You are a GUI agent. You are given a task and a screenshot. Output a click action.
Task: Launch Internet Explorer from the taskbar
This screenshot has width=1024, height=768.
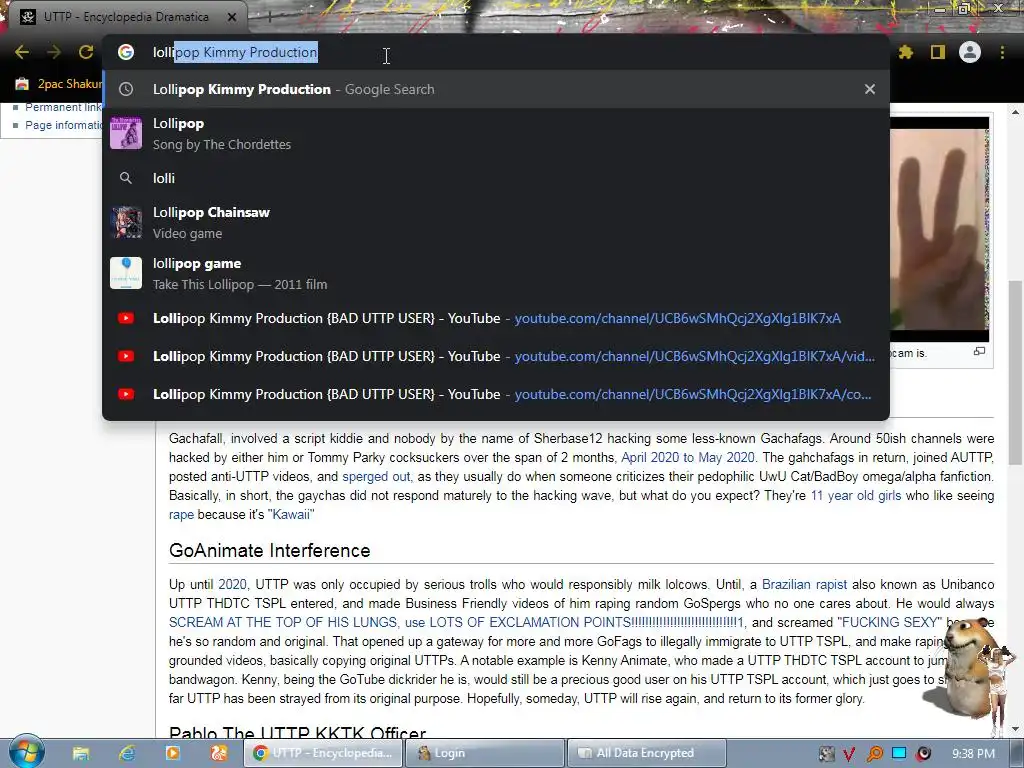click(x=127, y=754)
